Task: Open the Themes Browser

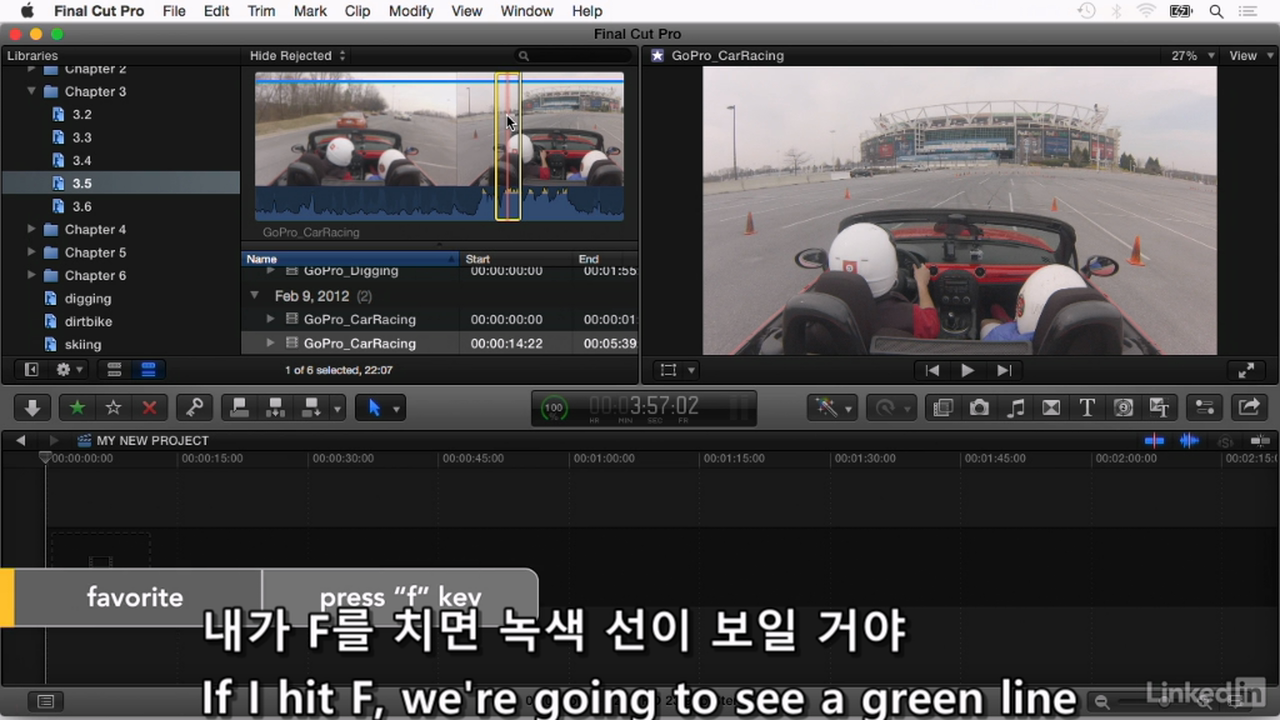Action: 1159,408
